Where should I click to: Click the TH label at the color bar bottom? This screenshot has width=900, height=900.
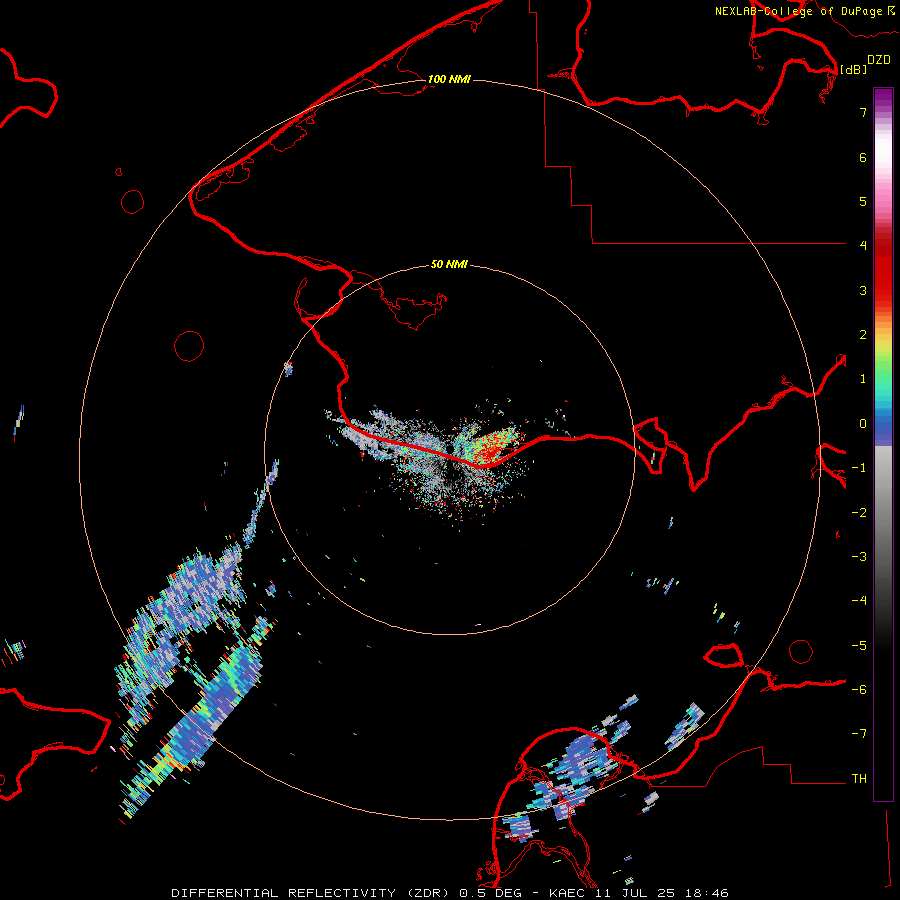(859, 778)
